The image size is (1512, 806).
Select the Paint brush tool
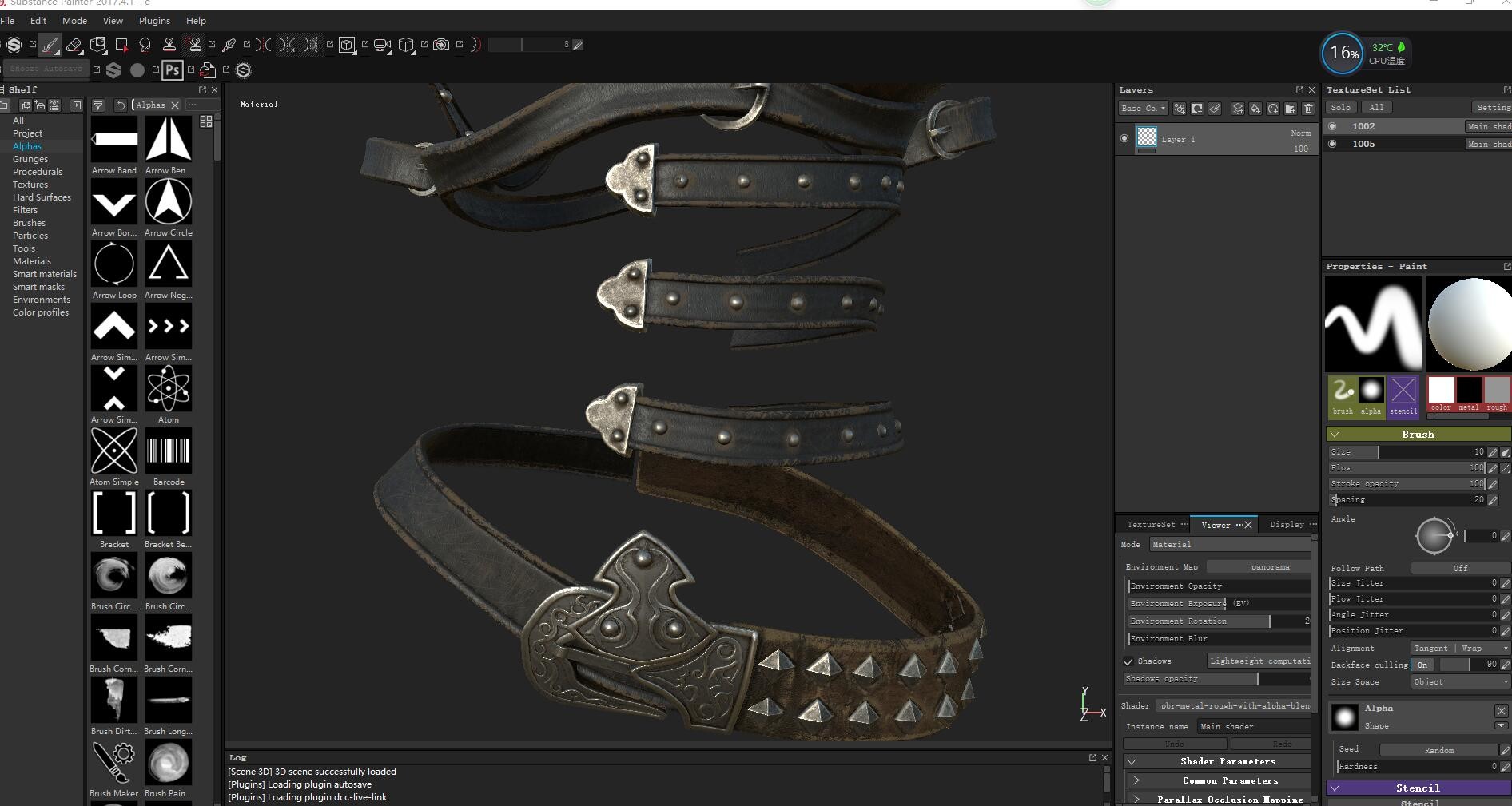click(50, 45)
